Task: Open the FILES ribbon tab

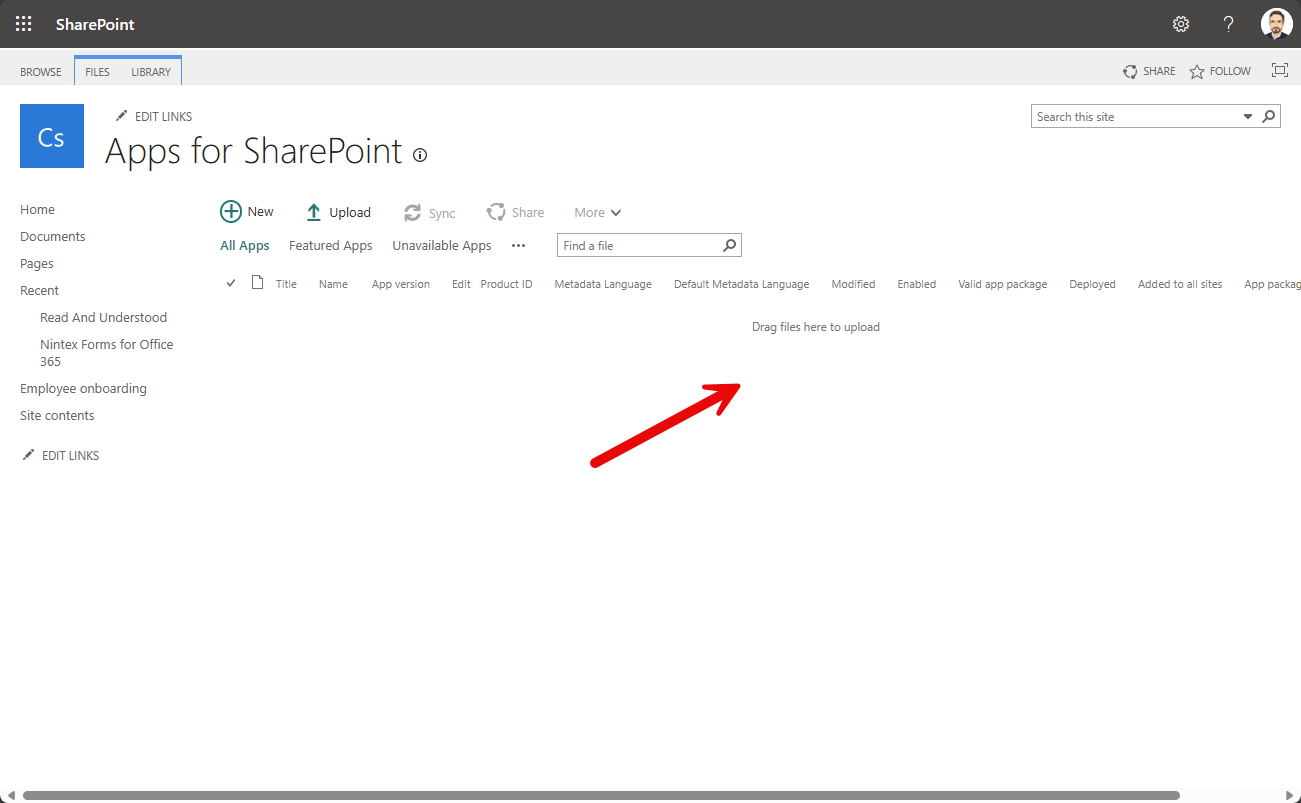Action: tap(97, 72)
